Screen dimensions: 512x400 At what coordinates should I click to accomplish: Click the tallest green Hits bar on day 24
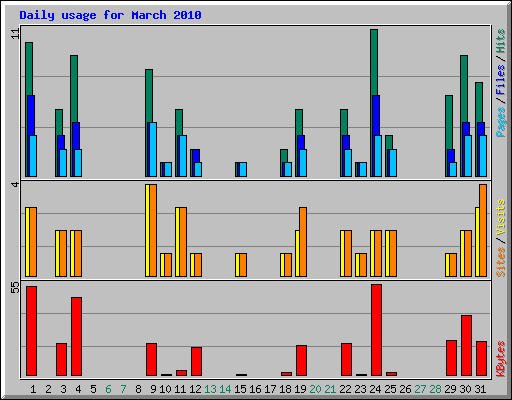374,62
